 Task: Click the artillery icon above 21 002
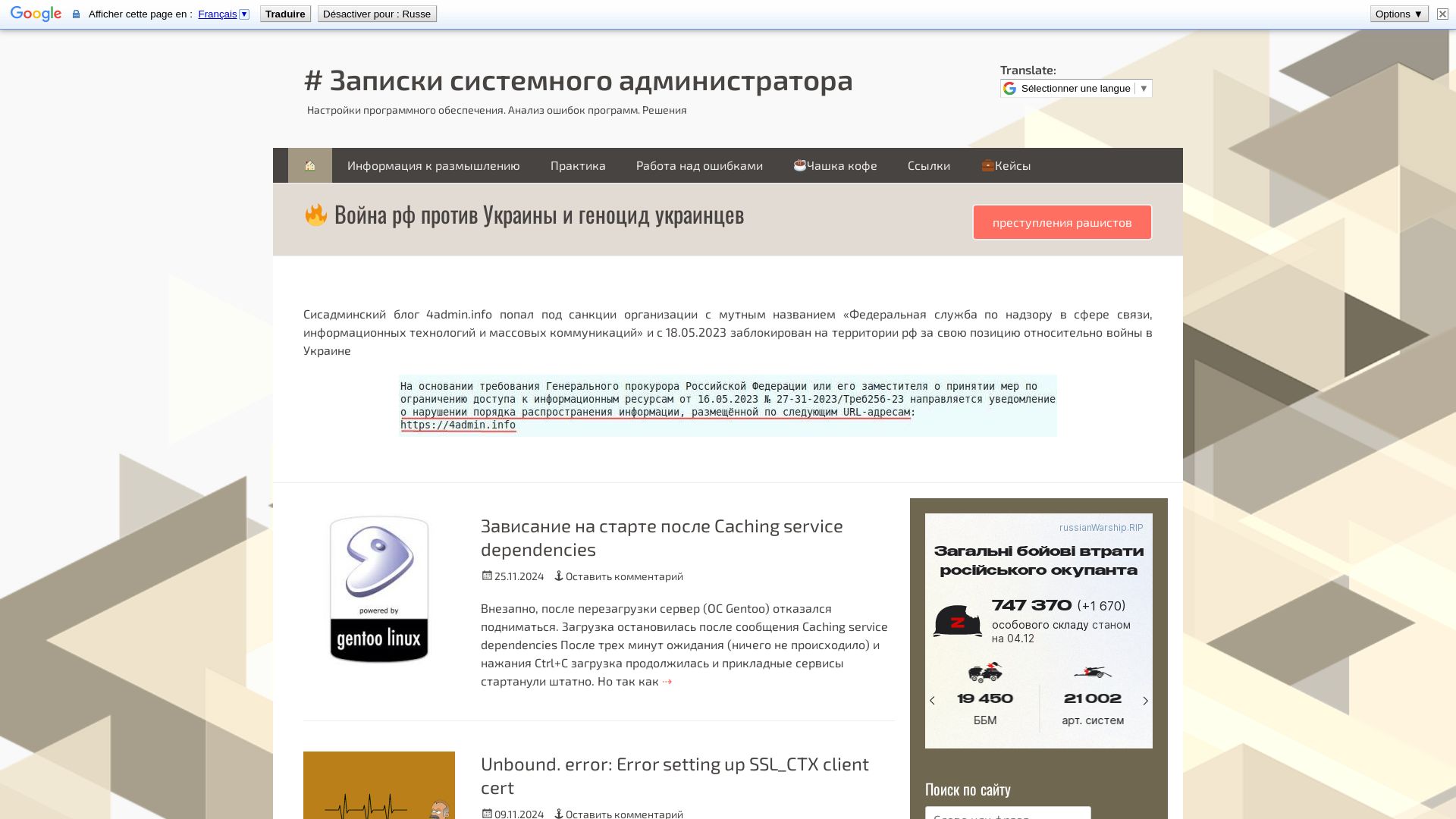pos(1093,673)
